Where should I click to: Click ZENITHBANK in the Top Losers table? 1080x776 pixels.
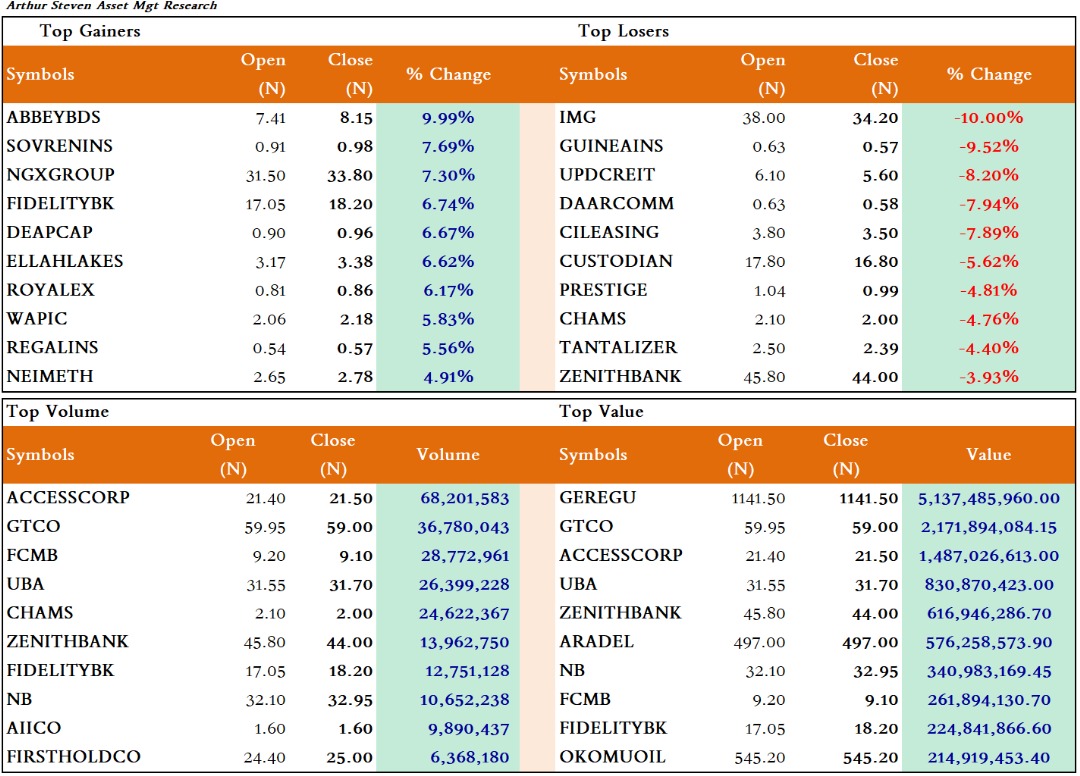point(620,377)
